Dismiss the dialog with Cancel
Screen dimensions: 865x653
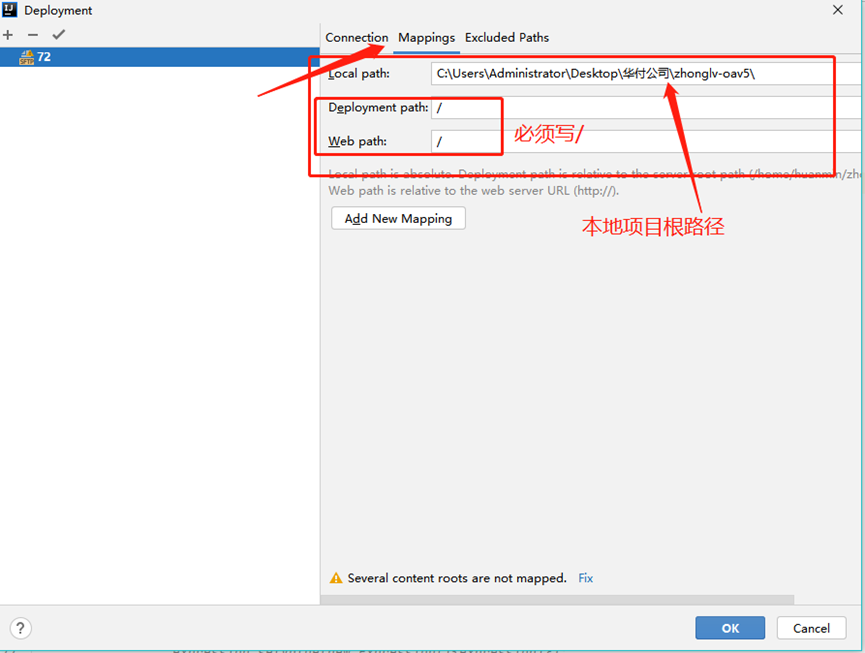pos(811,627)
